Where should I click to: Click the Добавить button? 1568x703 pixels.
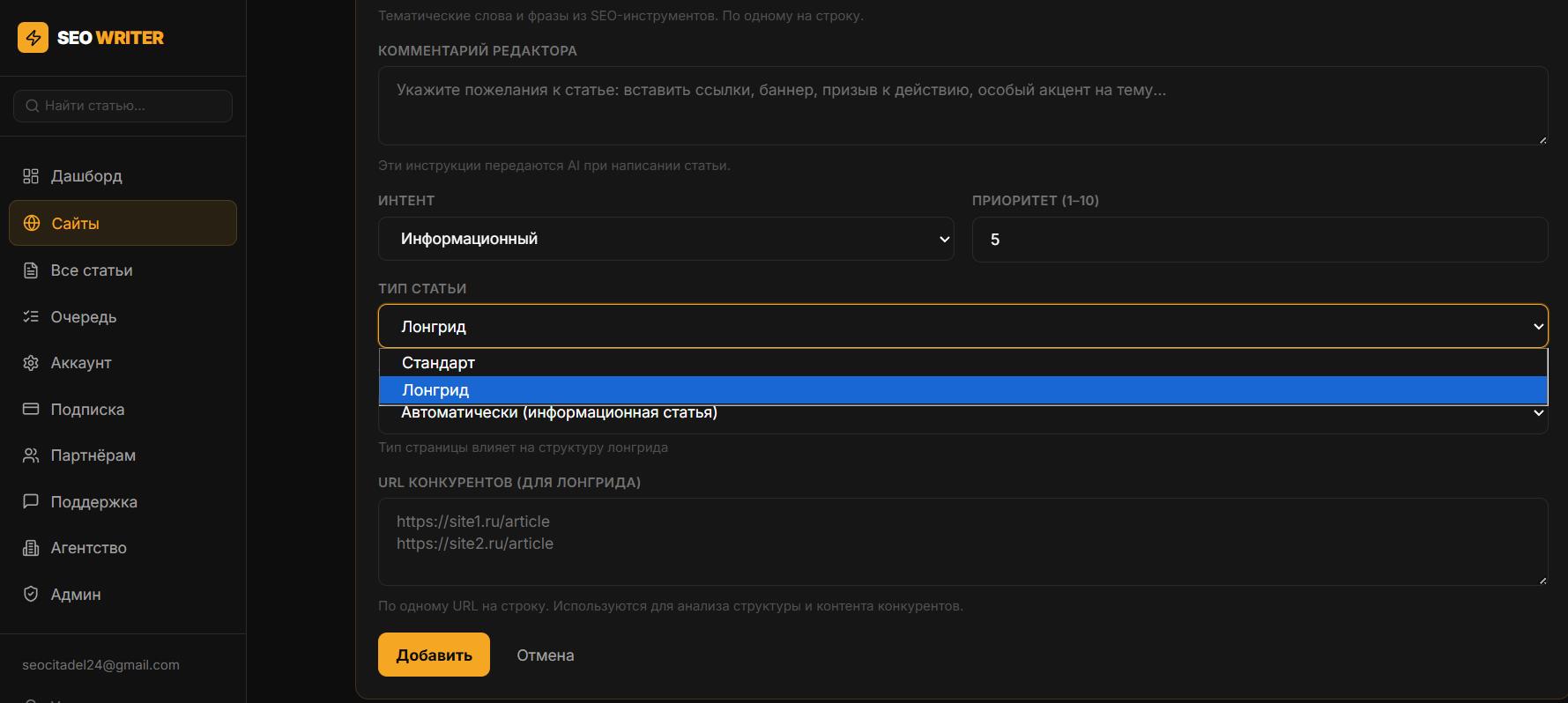(434, 655)
